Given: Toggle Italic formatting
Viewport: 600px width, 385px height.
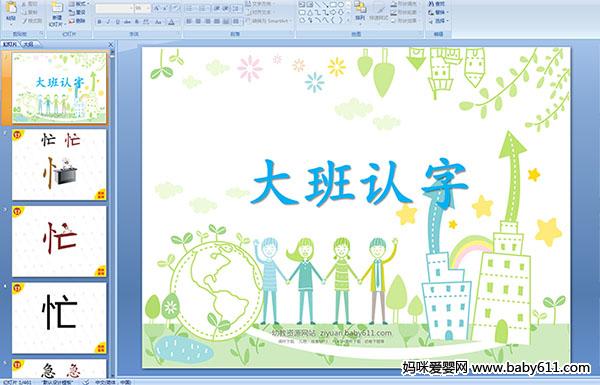Looking at the screenshot, I should [x=108, y=22].
